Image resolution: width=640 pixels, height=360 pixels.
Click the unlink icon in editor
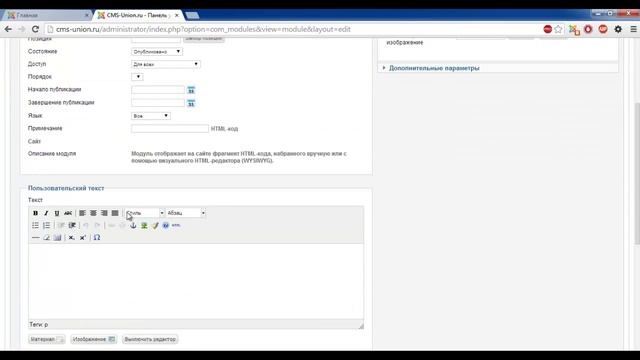[x=122, y=225]
